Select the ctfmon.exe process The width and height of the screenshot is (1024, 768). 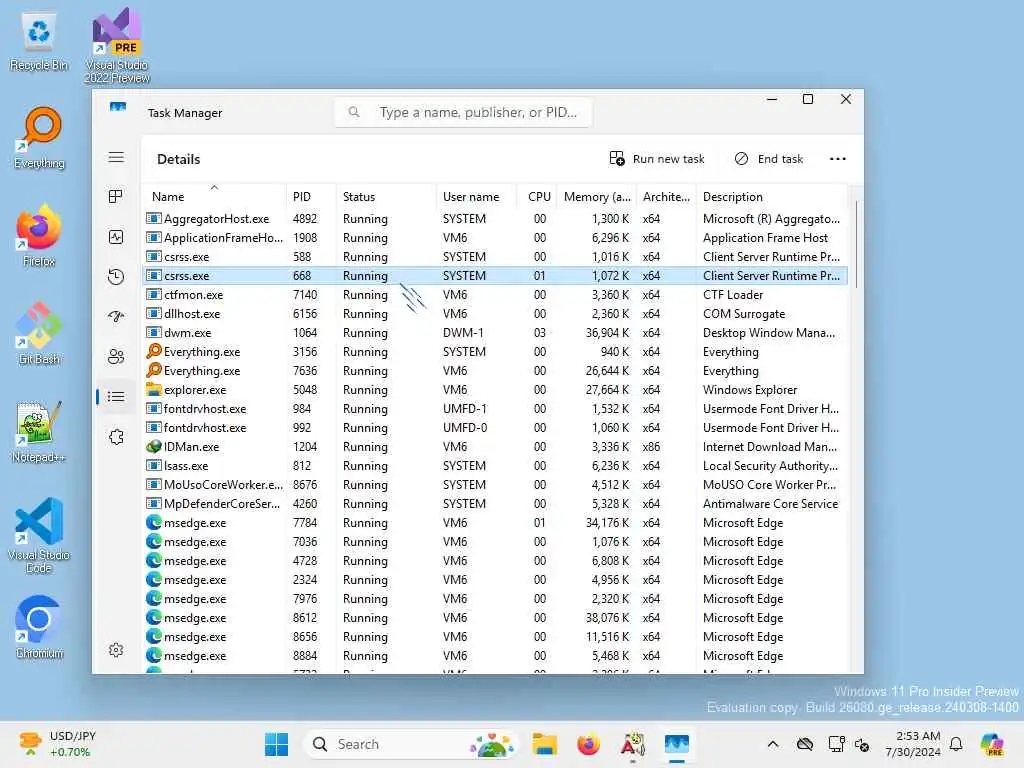[x=495, y=295]
